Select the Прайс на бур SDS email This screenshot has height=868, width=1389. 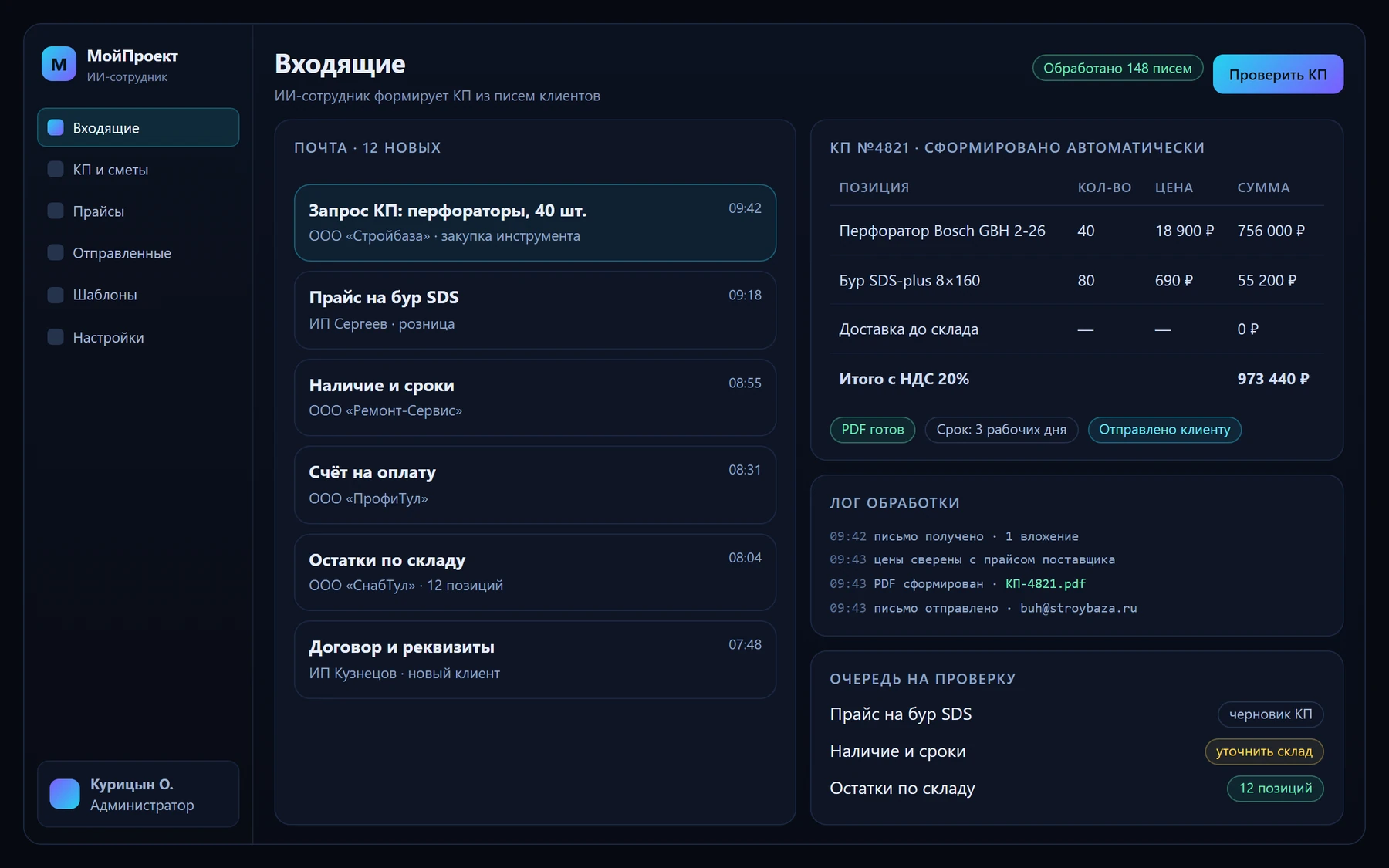click(535, 310)
